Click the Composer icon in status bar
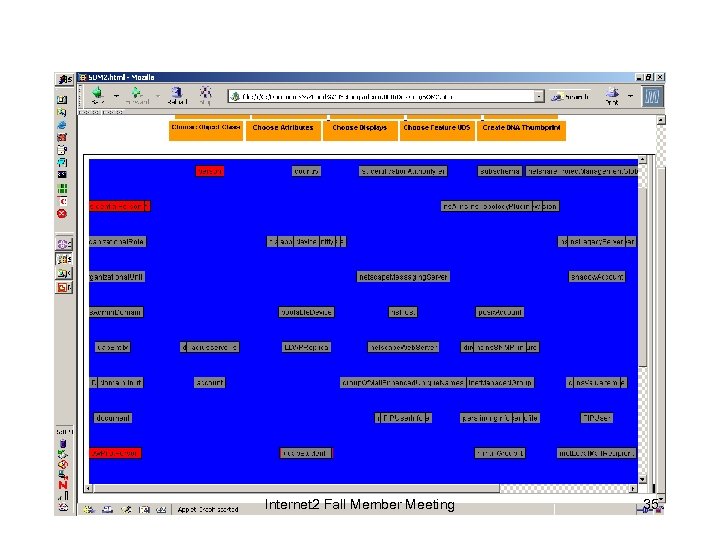Viewport: 720px width, 540px height. point(126,509)
